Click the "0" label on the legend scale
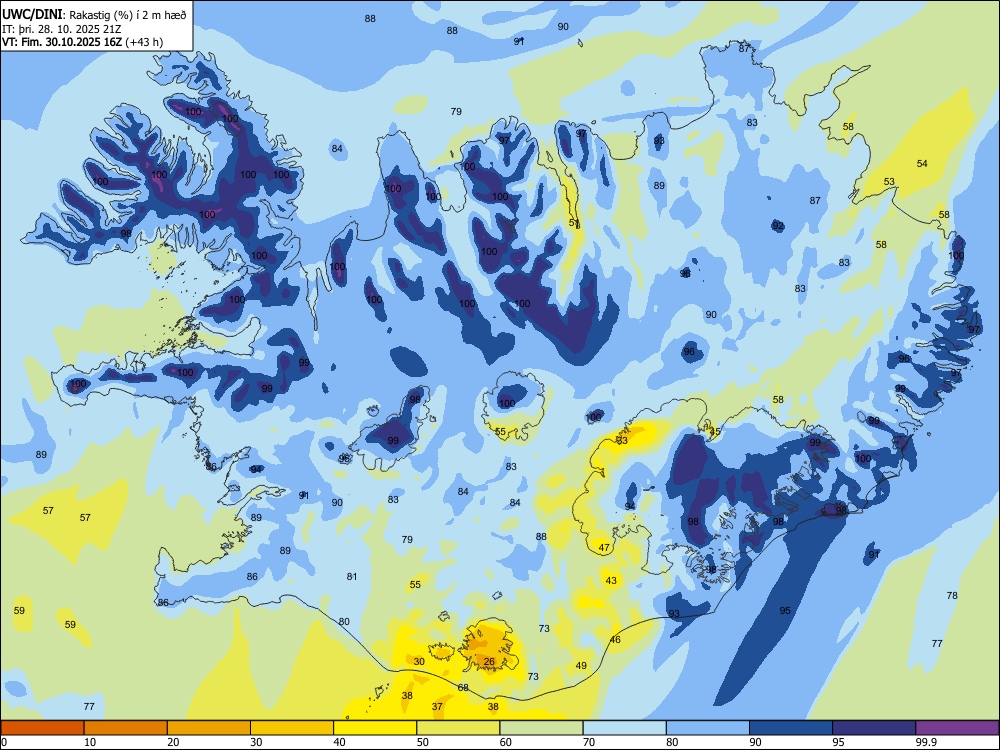 tap(4, 742)
